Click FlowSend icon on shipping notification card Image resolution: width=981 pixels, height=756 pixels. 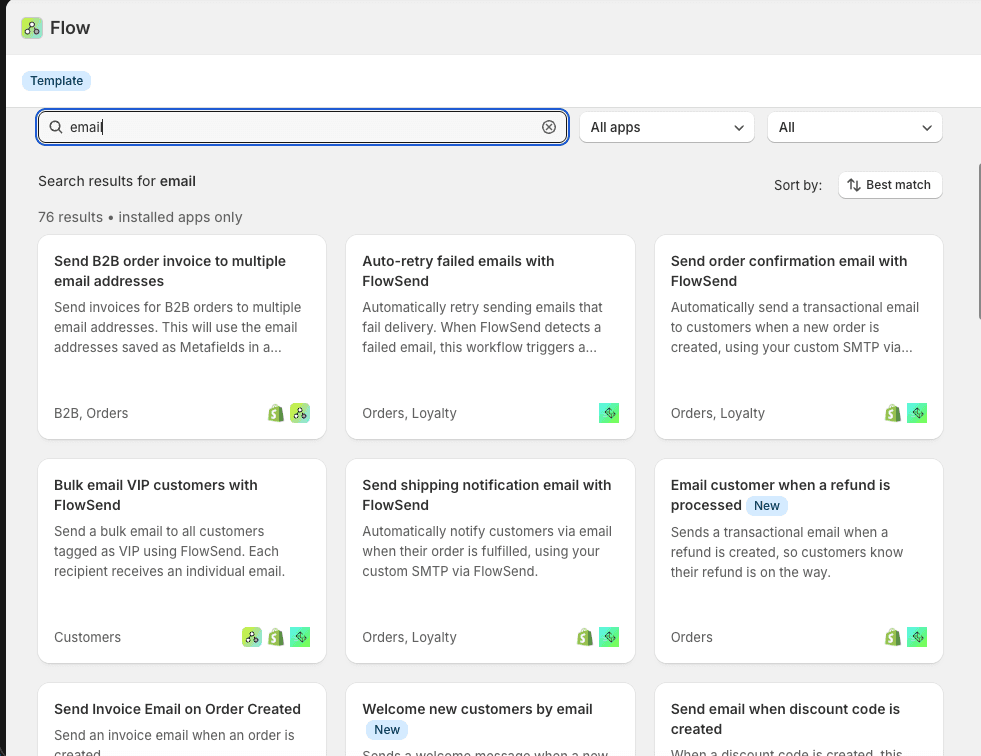coord(609,637)
